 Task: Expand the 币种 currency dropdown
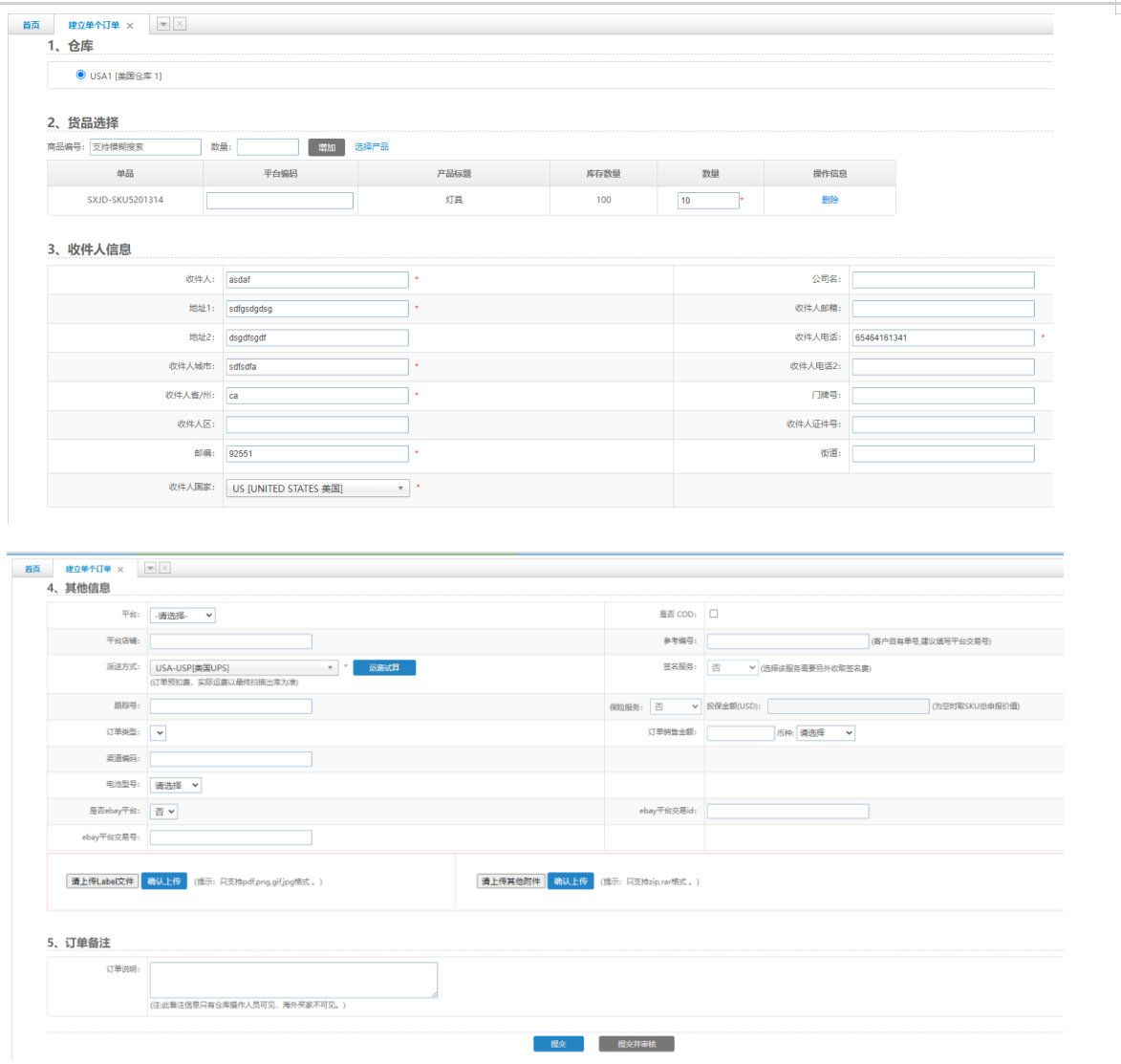click(x=826, y=733)
